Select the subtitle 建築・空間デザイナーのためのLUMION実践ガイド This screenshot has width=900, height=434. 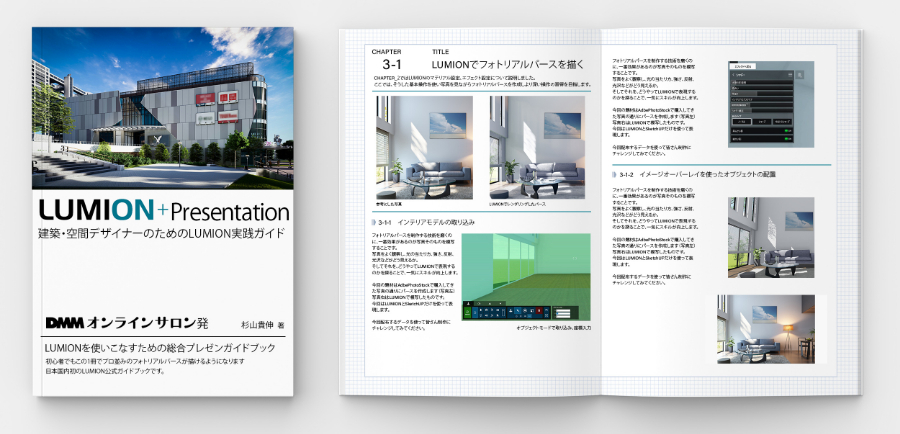pyautogui.click(x=161, y=234)
